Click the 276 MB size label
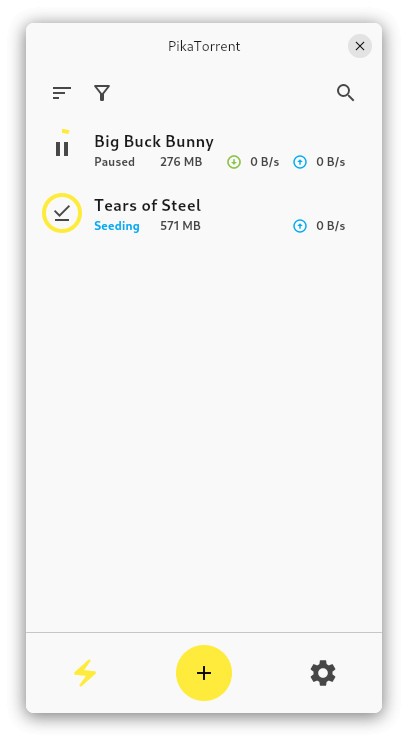408x742 pixels. (181, 162)
